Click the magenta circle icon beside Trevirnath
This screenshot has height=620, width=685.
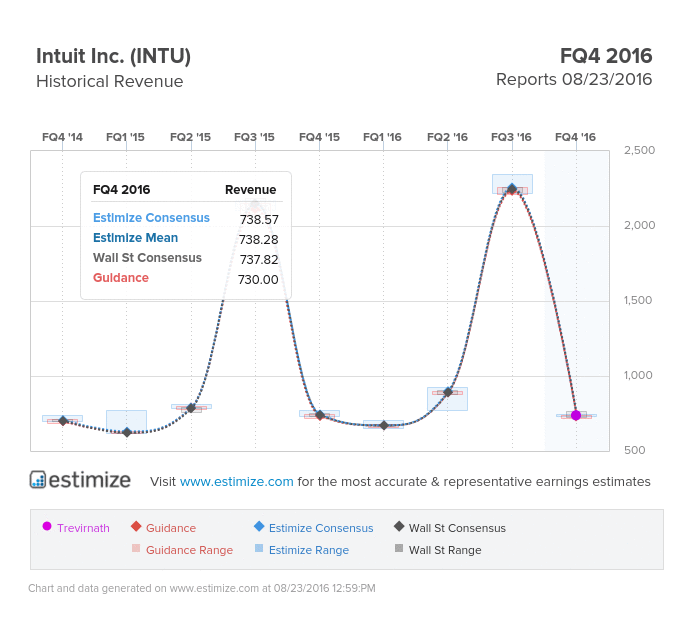click(47, 526)
